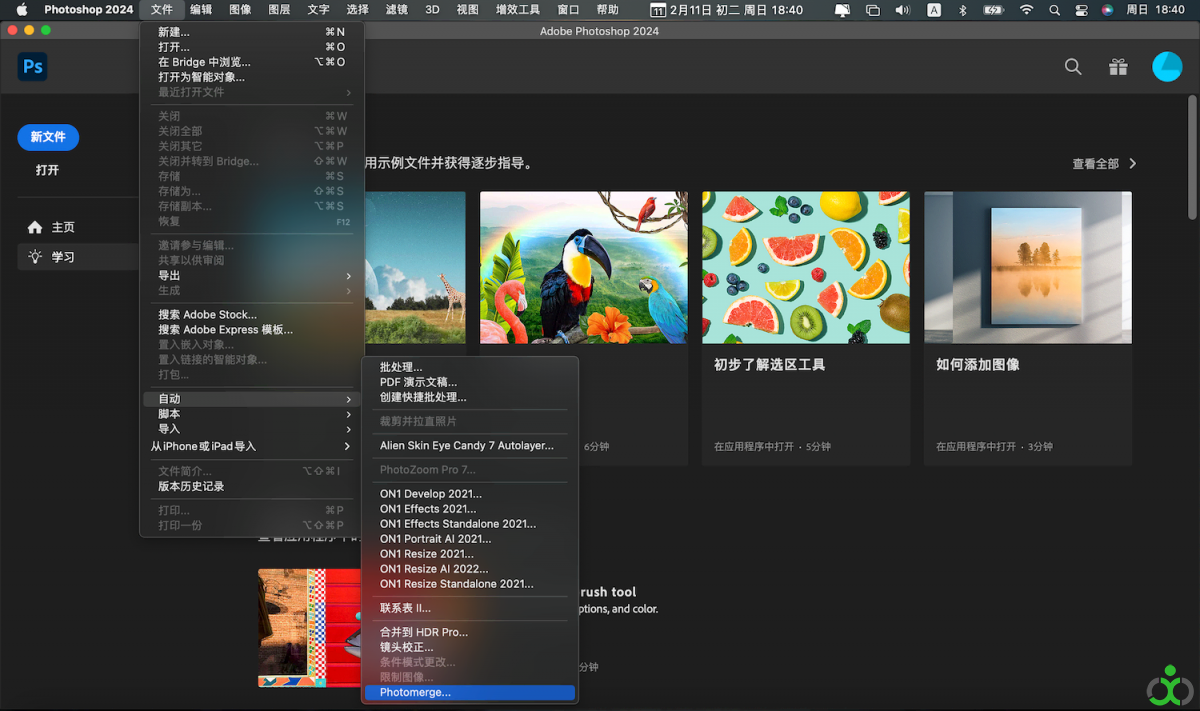Open the 编辑 menu in the menu bar
Viewport: 1200px width, 711px height.
click(x=201, y=10)
